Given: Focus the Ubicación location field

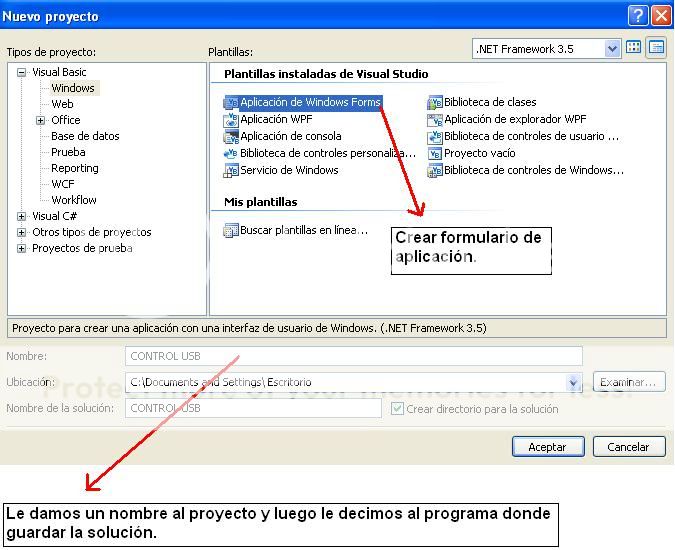Looking at the screenshot, I should [x=353, y=382].
